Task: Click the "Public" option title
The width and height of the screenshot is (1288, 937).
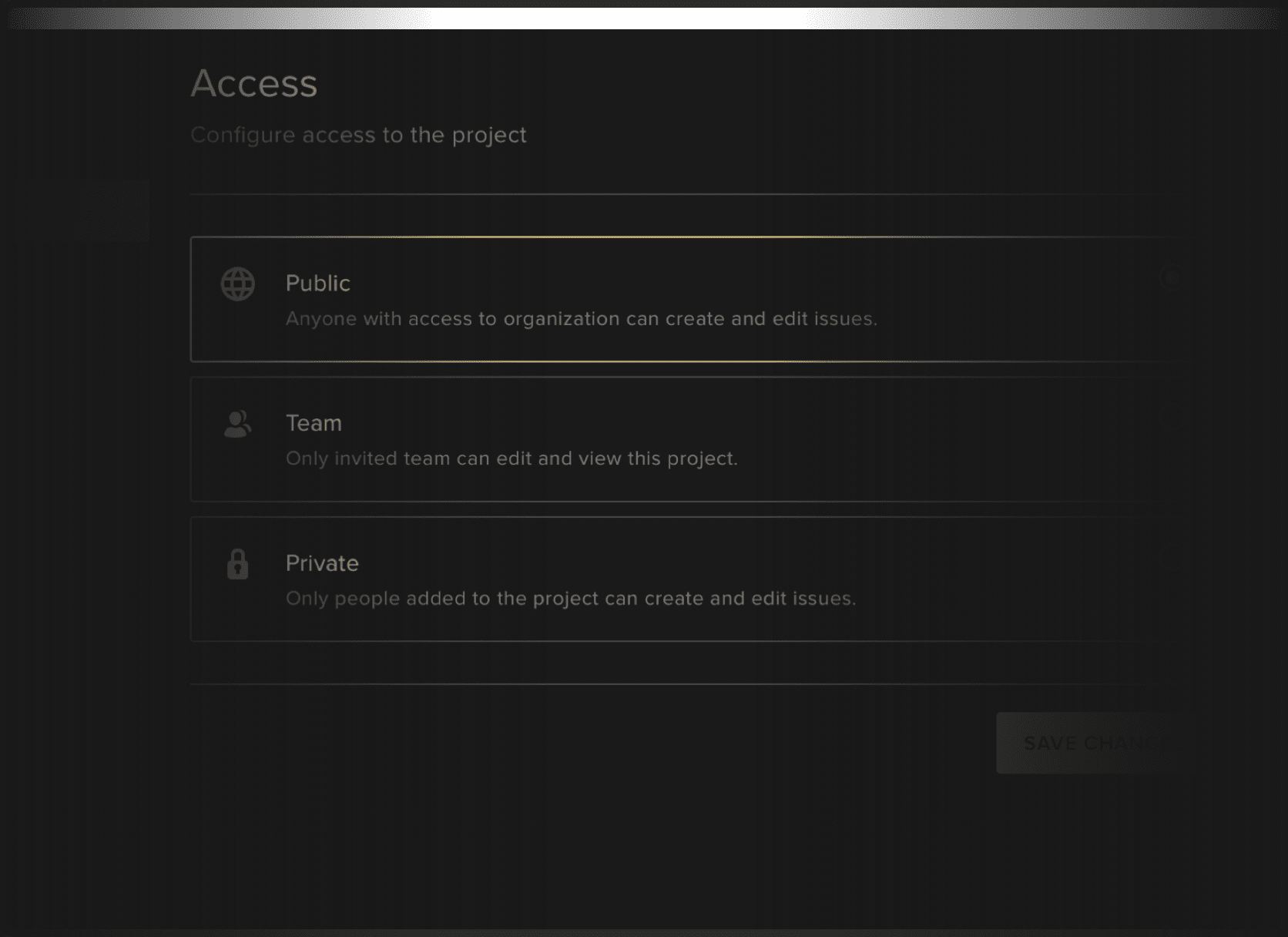Action: coord(317,284)
